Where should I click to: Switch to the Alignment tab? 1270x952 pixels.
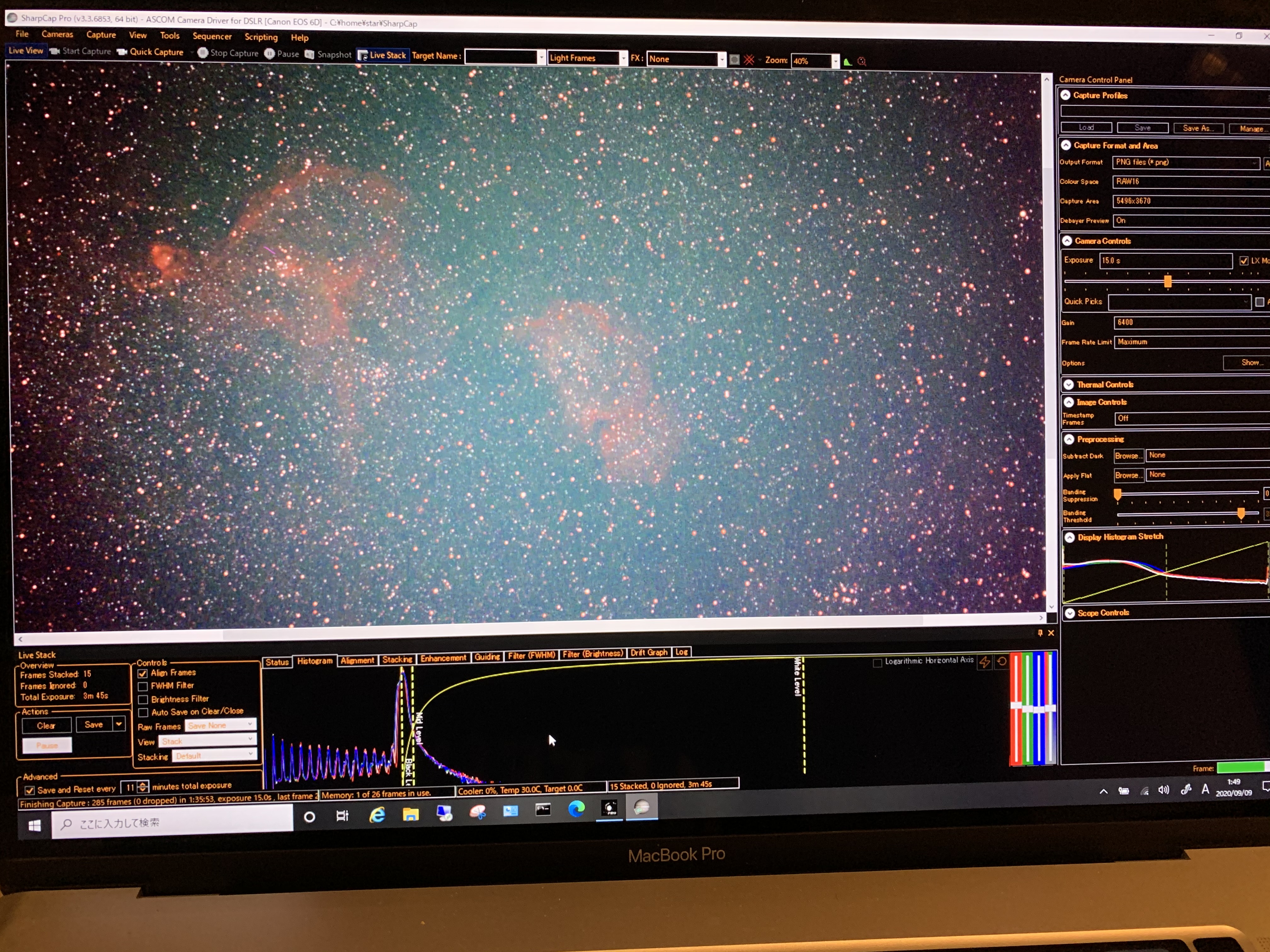coord(357,660)
